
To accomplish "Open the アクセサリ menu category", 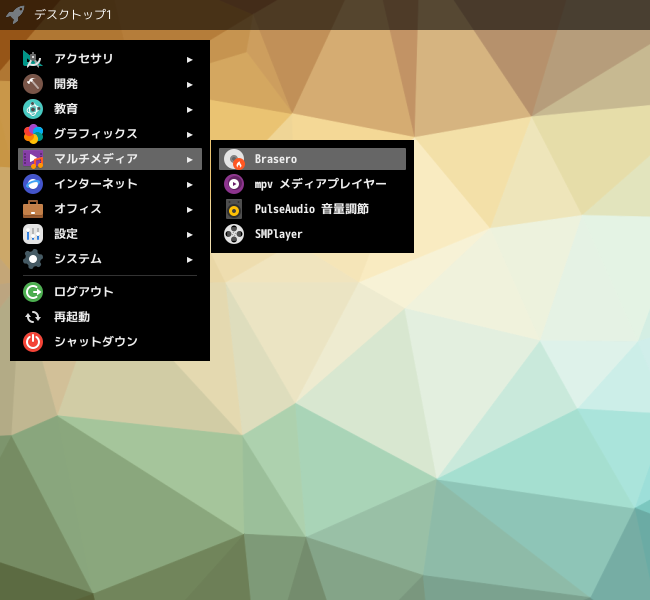I will [x=110, y=59].
